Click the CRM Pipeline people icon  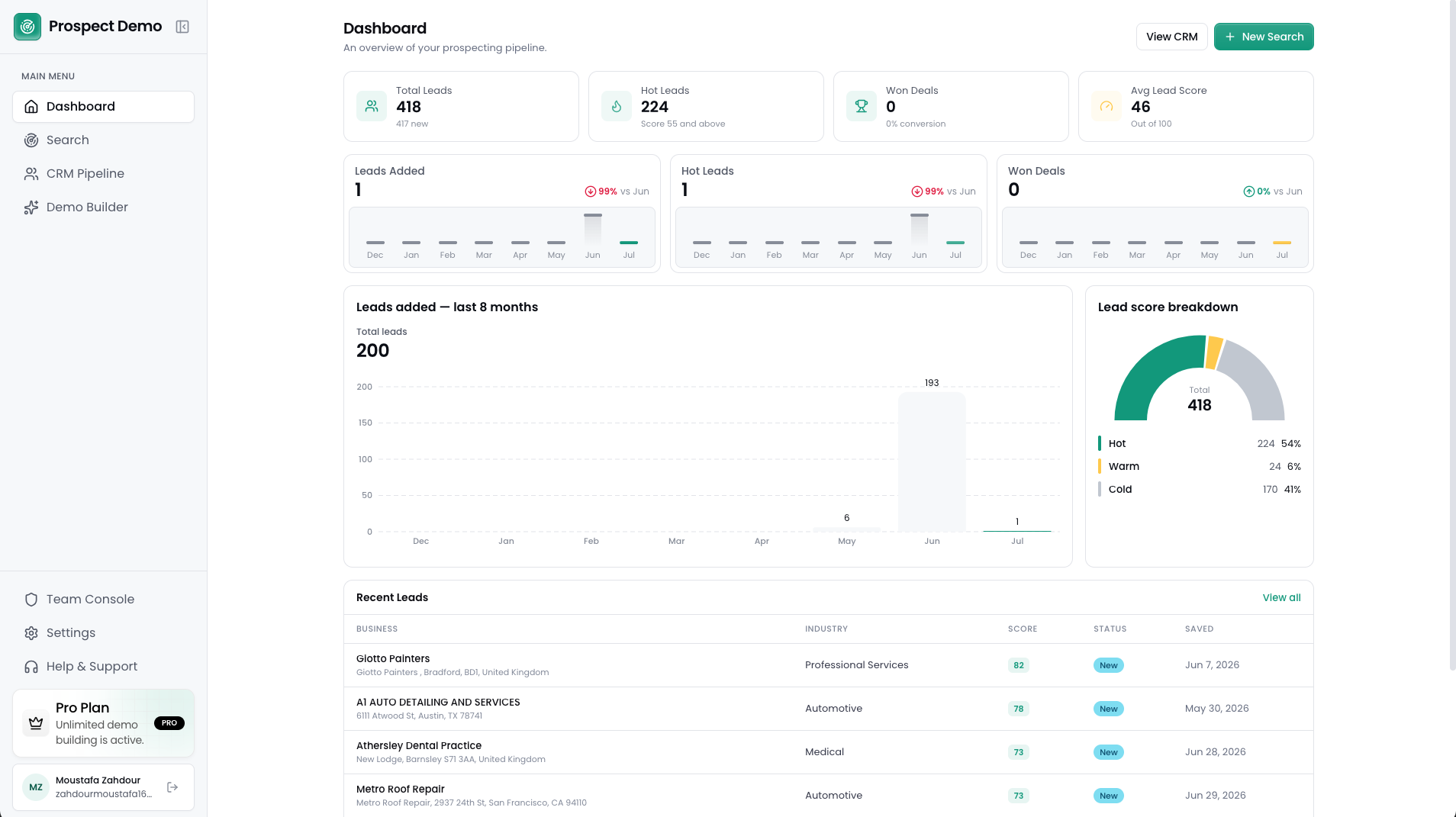(x=31, y=174)
